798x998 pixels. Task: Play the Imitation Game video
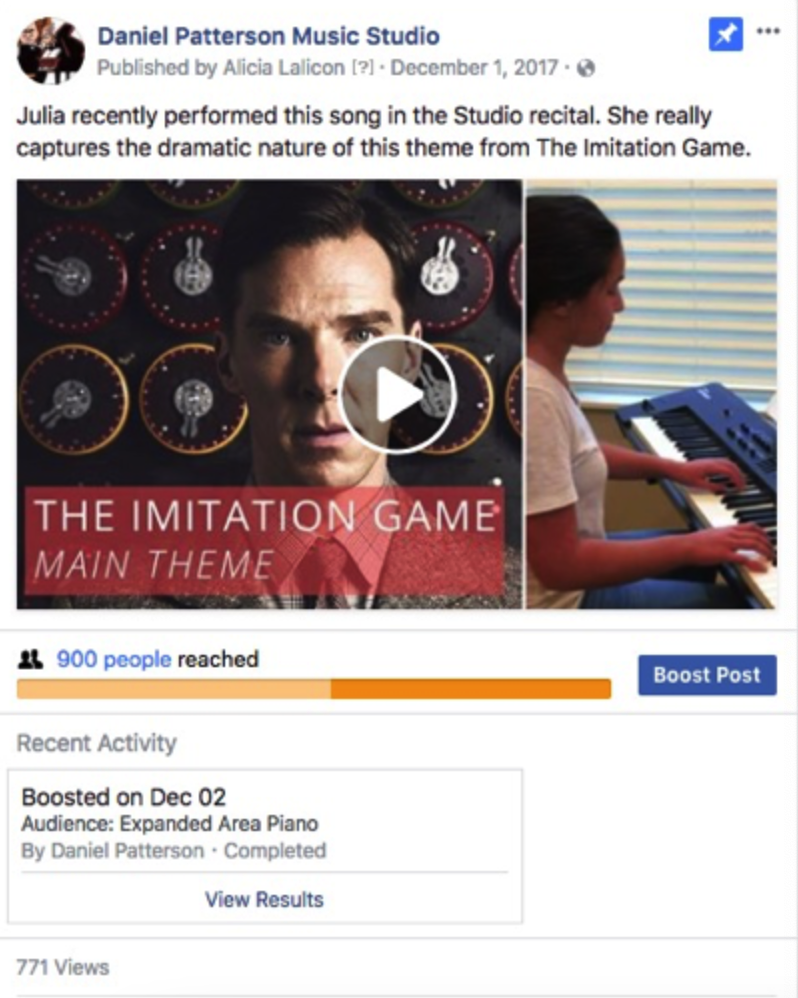[x=397, y=395]
